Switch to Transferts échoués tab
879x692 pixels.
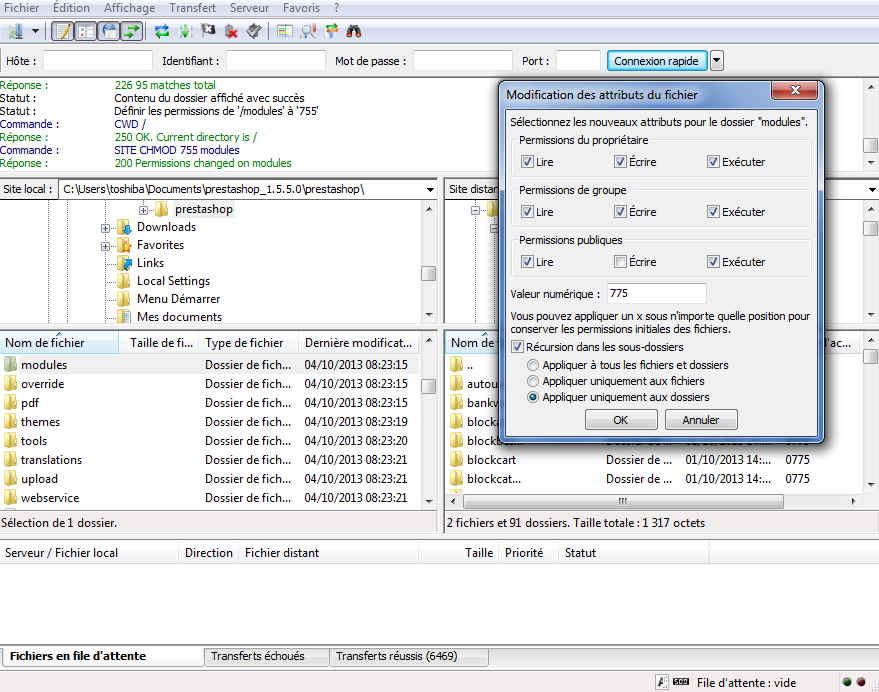click(267, 656)
